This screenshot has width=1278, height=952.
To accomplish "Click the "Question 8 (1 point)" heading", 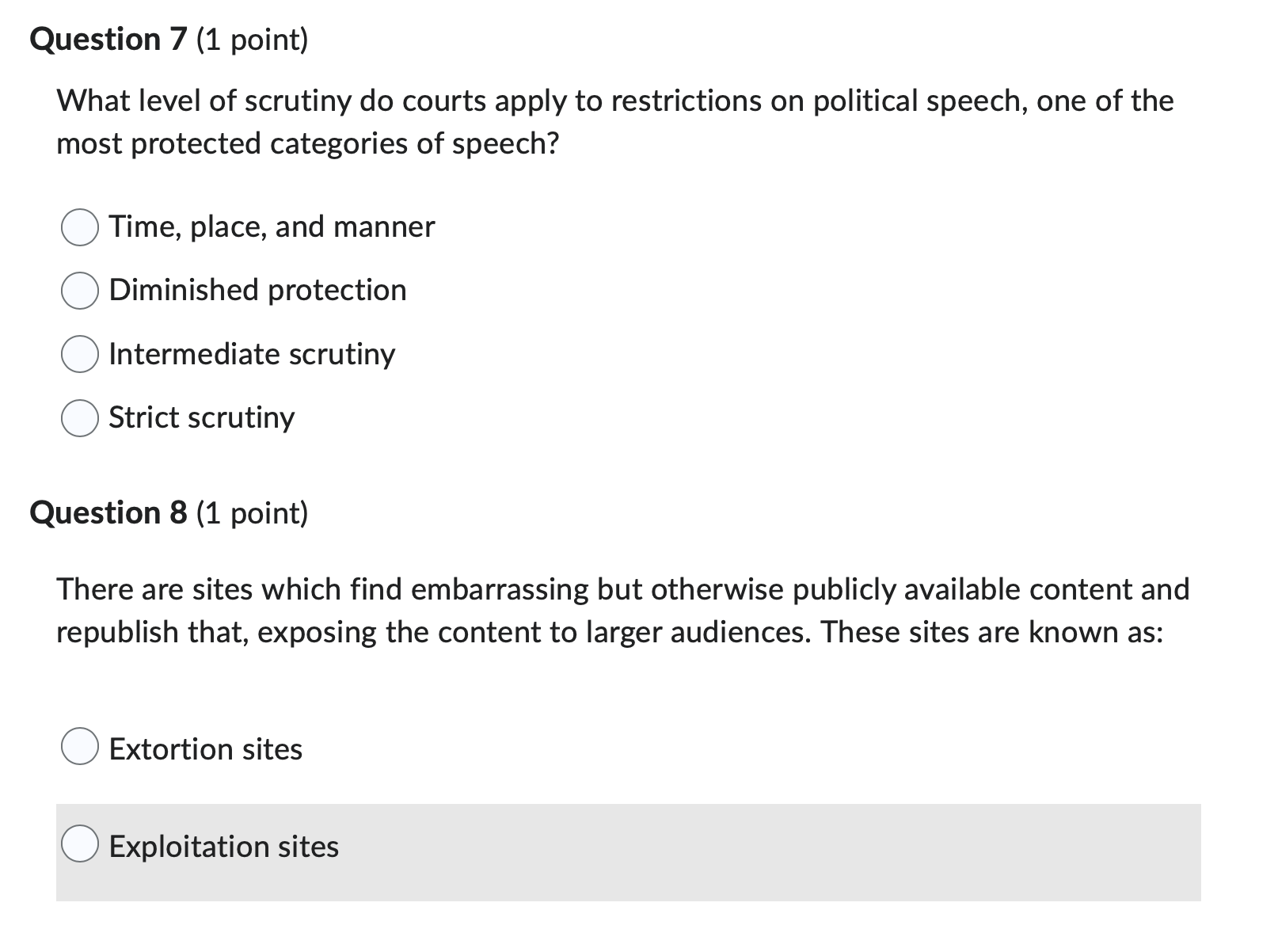I will point(171,512).
